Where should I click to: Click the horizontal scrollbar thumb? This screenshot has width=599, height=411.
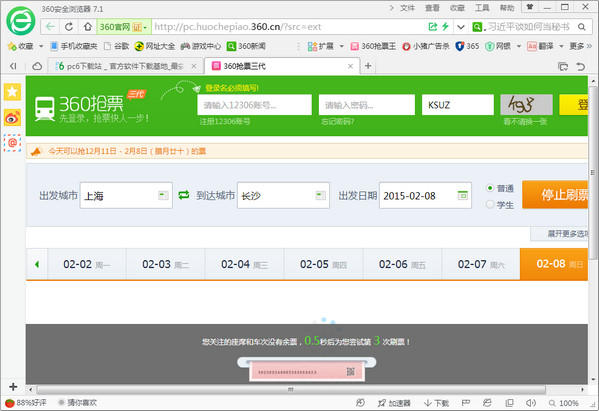coord(291,390)
